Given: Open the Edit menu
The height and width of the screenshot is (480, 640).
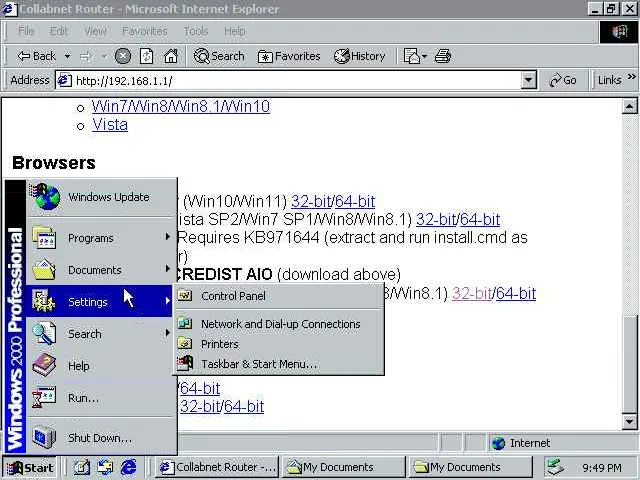Looking at the screenshot, I should 59,31.
